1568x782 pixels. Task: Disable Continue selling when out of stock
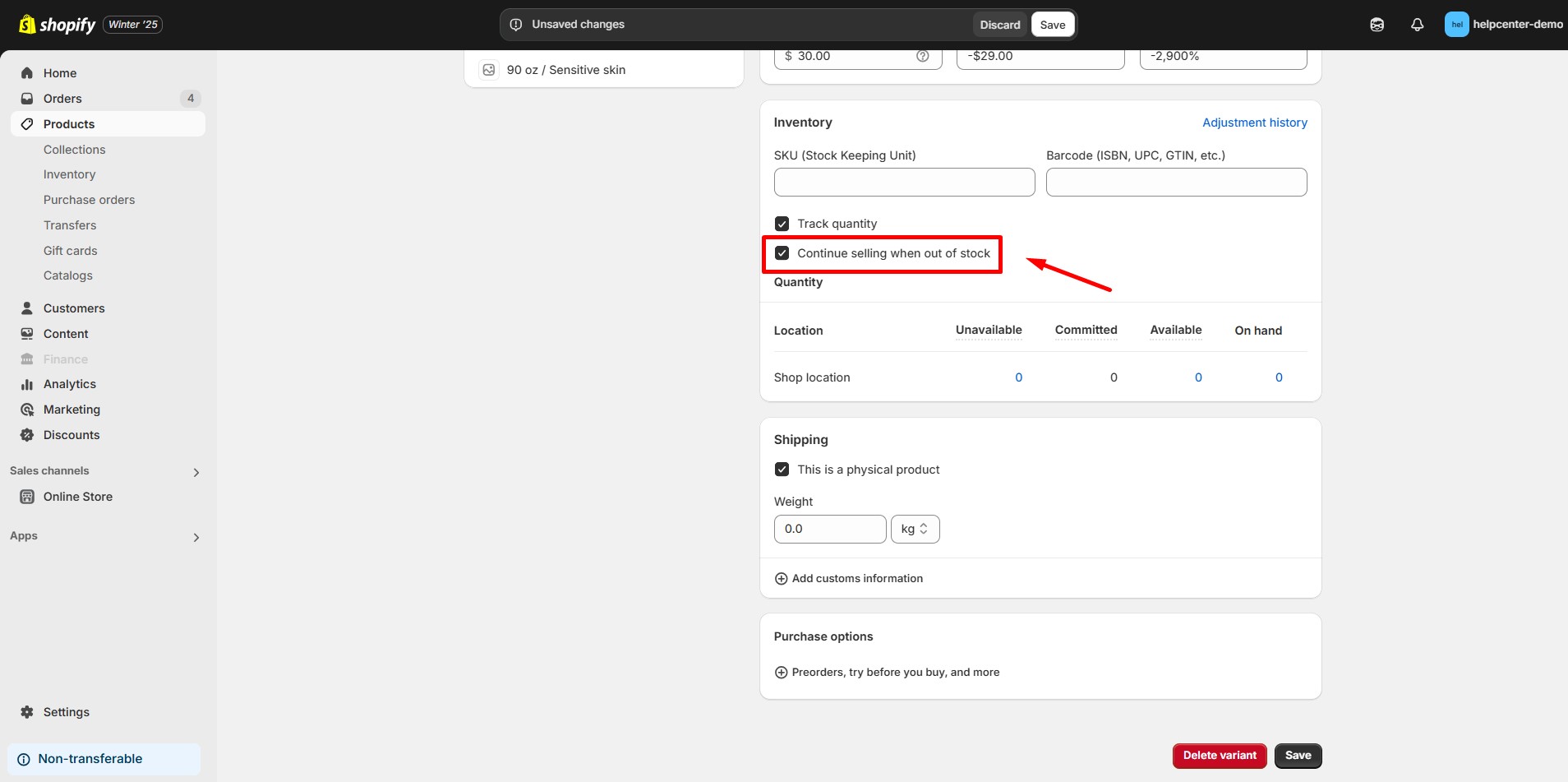pyautogui.click(x=782, y=253)
